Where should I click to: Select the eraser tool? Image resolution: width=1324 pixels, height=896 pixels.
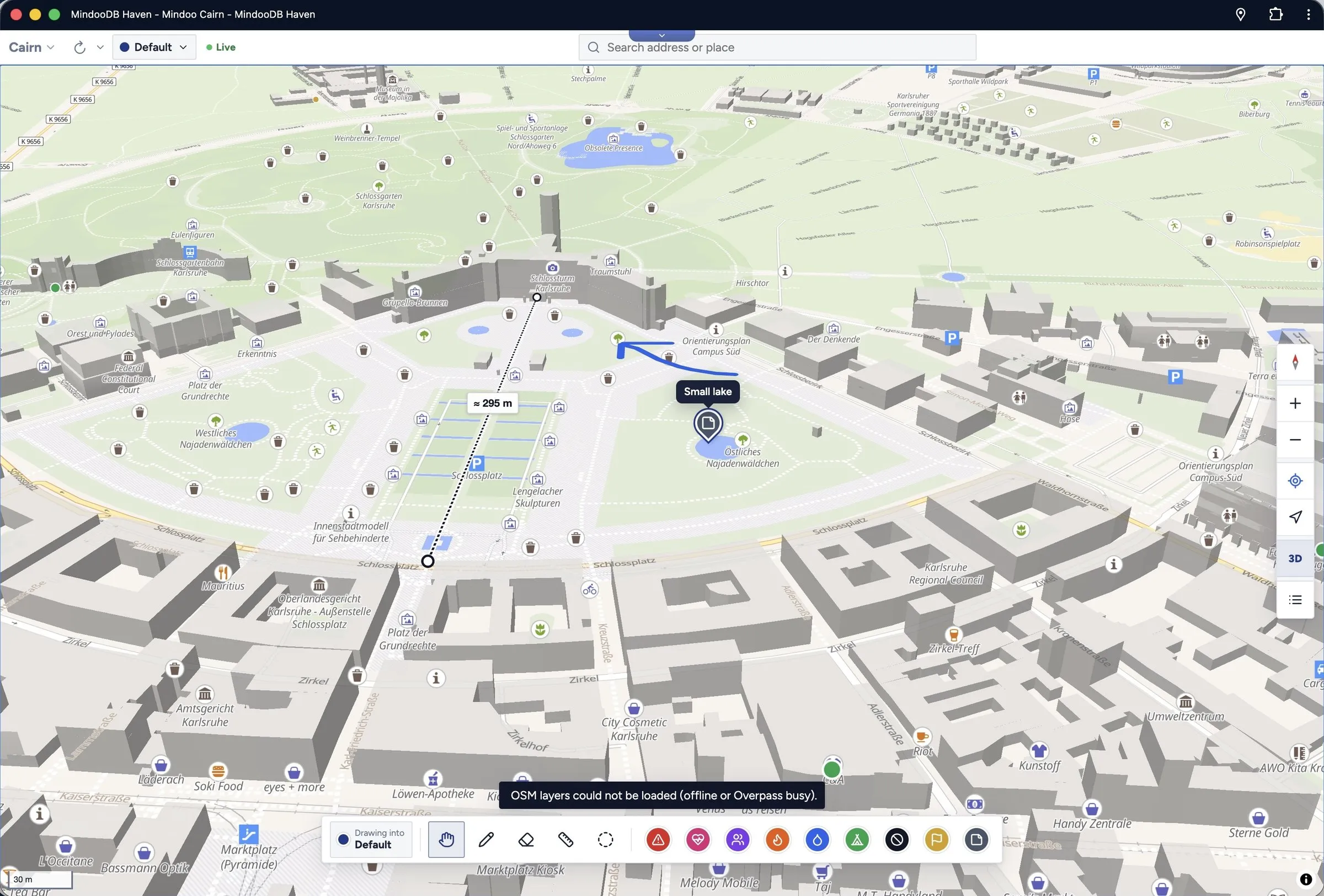526,839
